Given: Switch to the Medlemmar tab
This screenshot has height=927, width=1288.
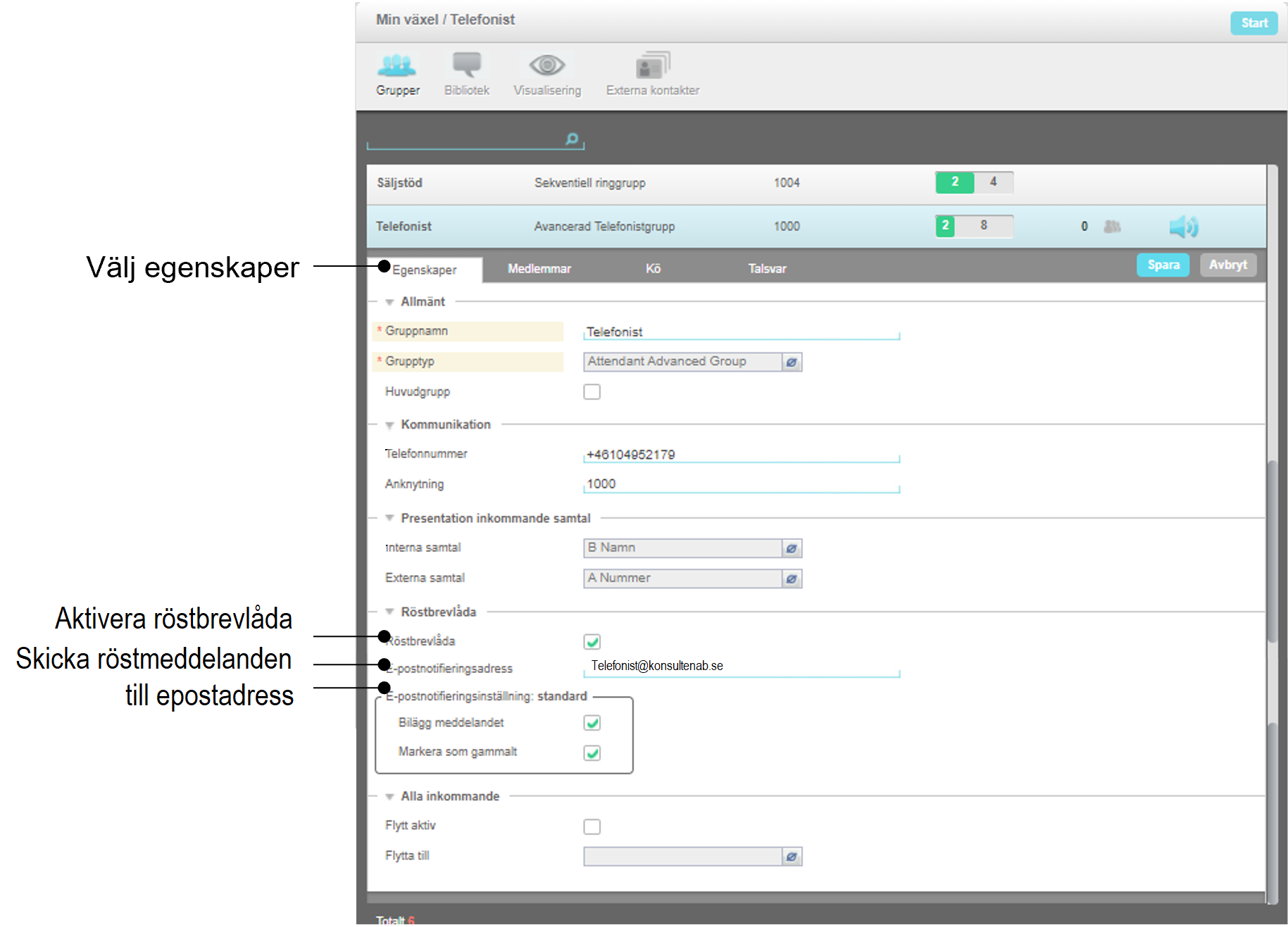Looking at the screenshot, I should (x=539, y=269).
